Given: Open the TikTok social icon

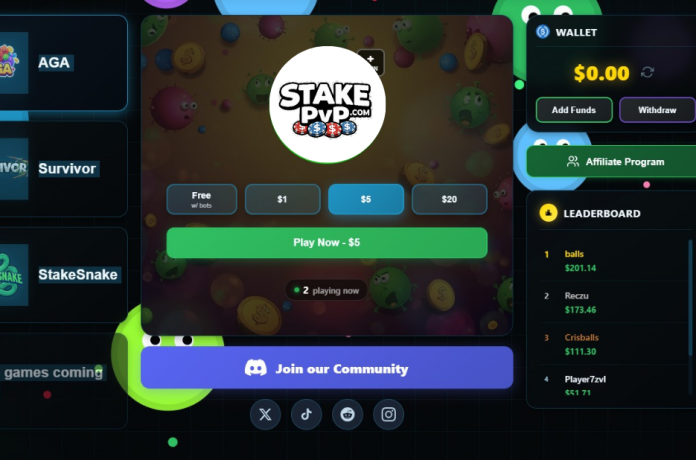Looking at the screenshot, I should [306, 414].
